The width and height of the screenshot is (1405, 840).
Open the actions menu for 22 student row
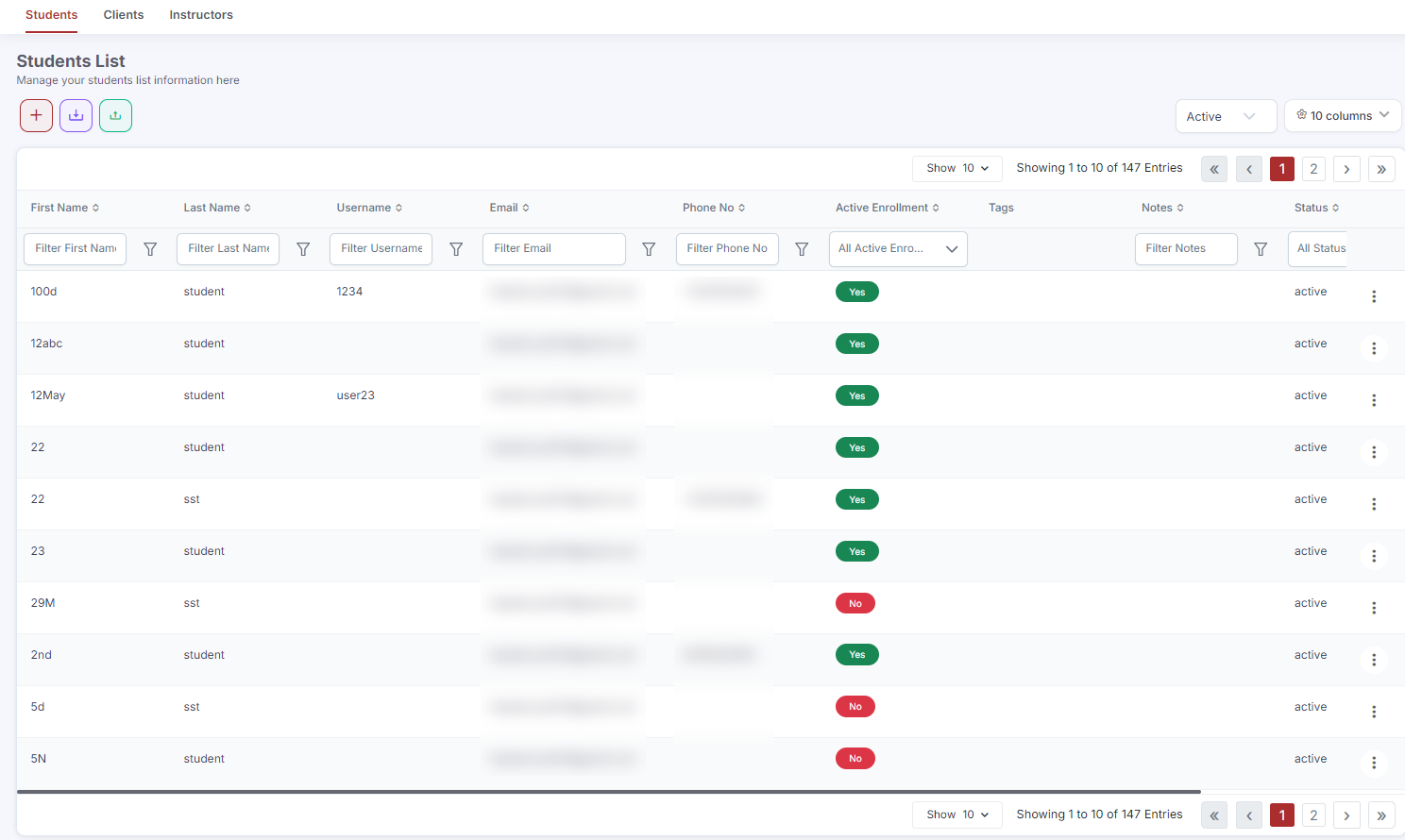click(1374, 452)
